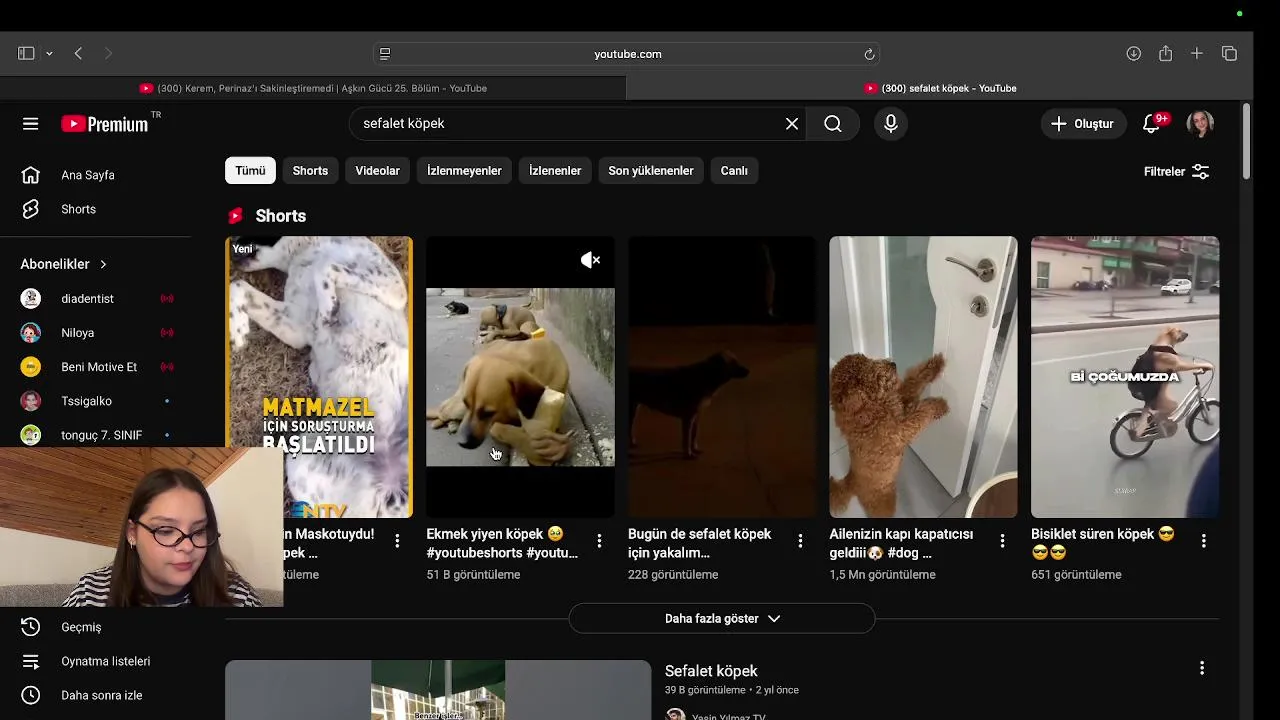Select the Tümü filter chip
This screenshot has height=720, width=1280.
click(250, 170)
